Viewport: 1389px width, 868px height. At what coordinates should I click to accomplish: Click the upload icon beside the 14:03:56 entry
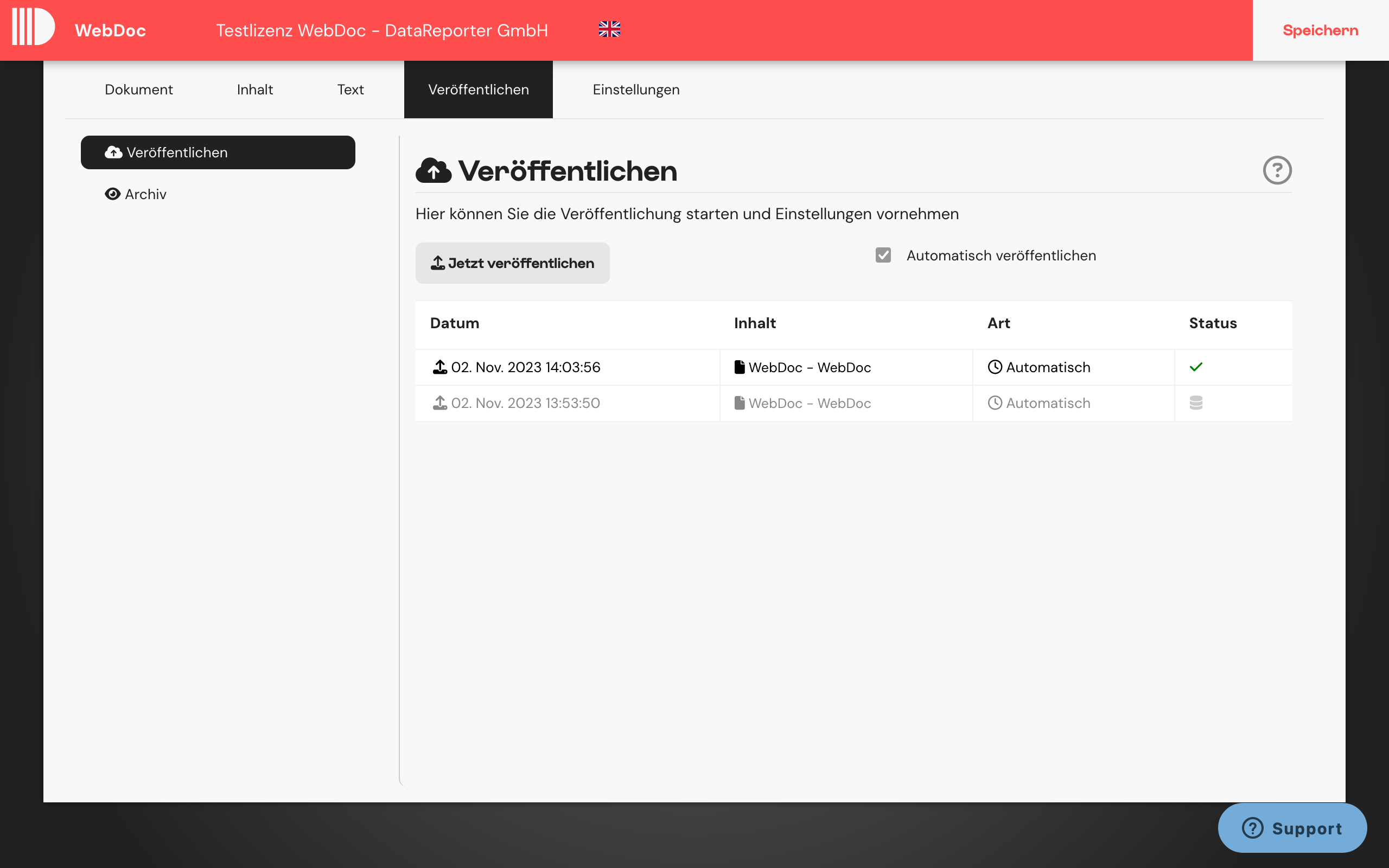pos(439,367)
